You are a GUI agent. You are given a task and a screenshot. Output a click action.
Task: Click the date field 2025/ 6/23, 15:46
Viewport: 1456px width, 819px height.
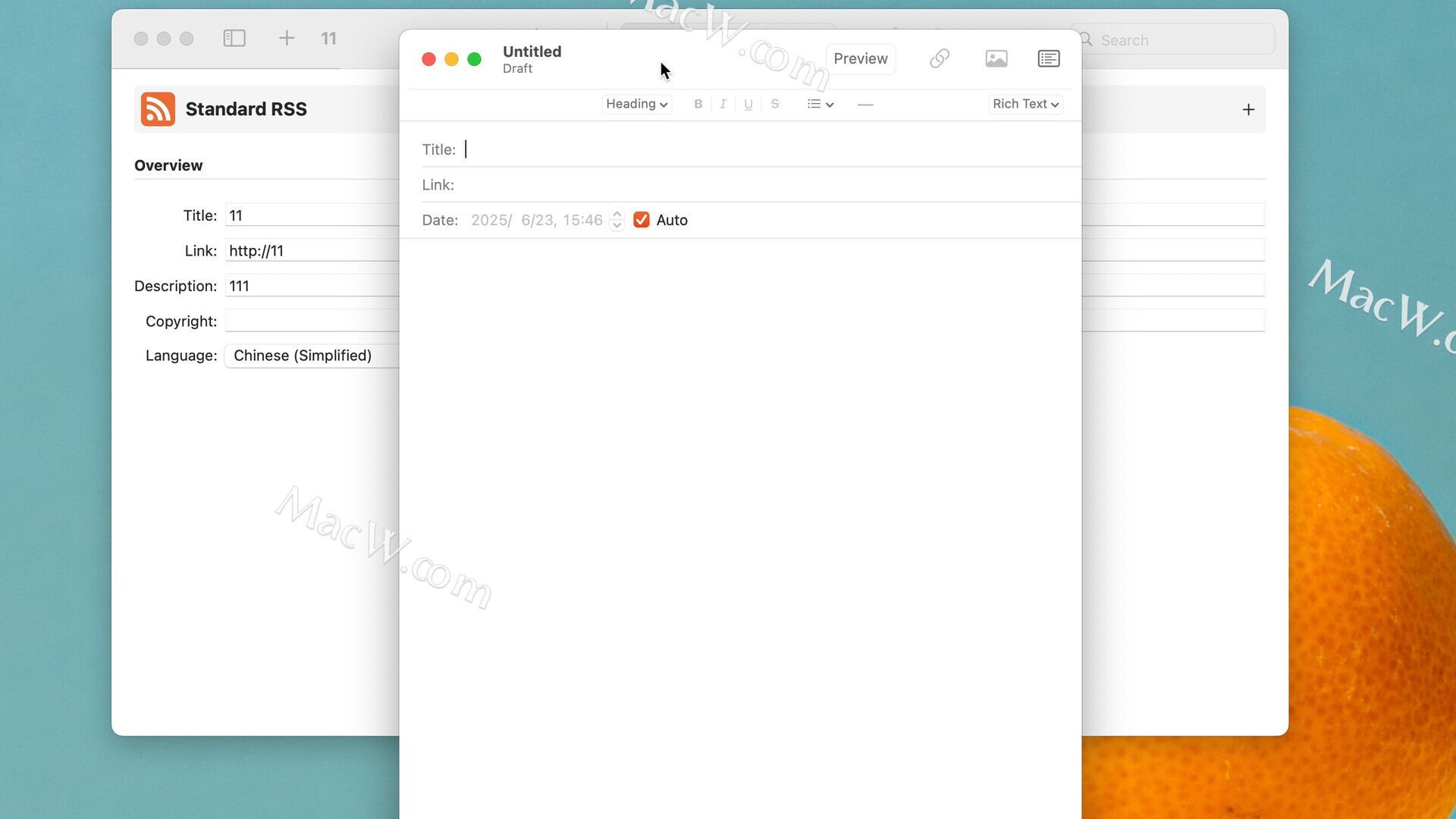click(x=536, y=220)
